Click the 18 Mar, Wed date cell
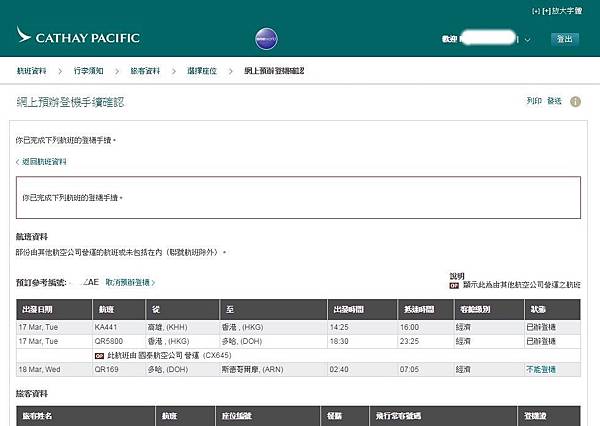This screenshot has height=426, width=600. pyautogui.click(x=54, y=369)
